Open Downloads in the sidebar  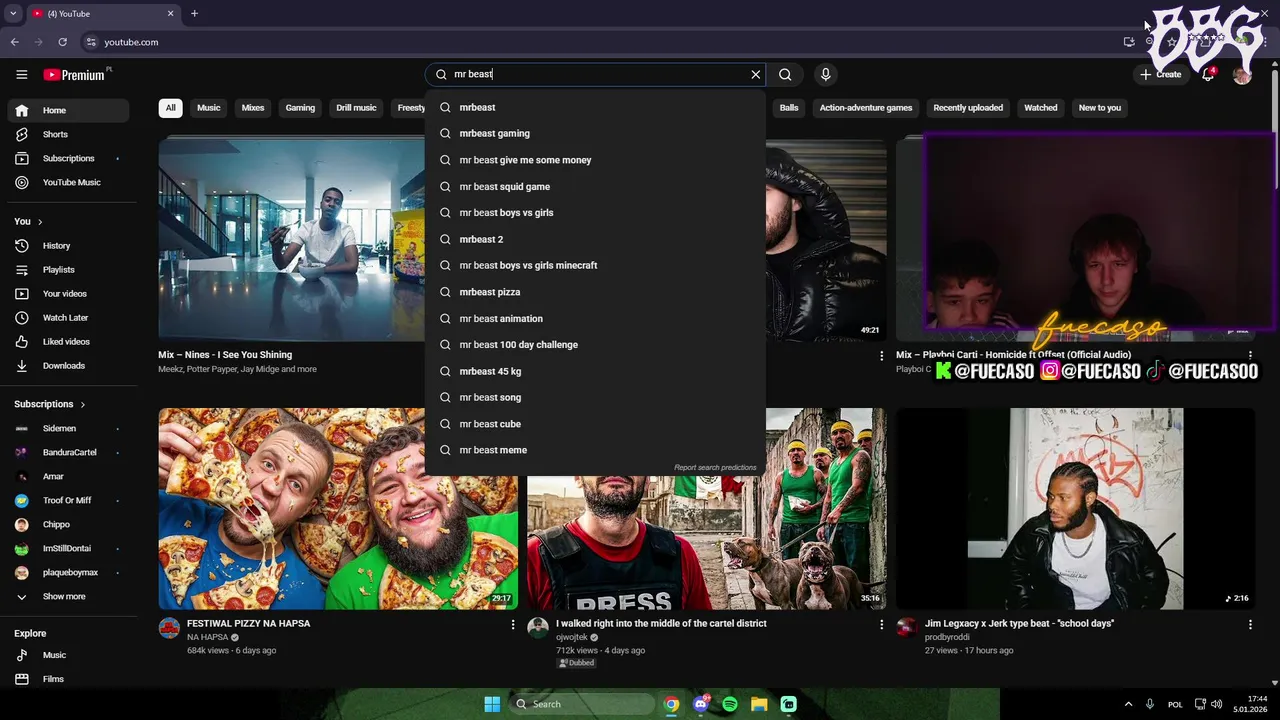coord(69,365)
